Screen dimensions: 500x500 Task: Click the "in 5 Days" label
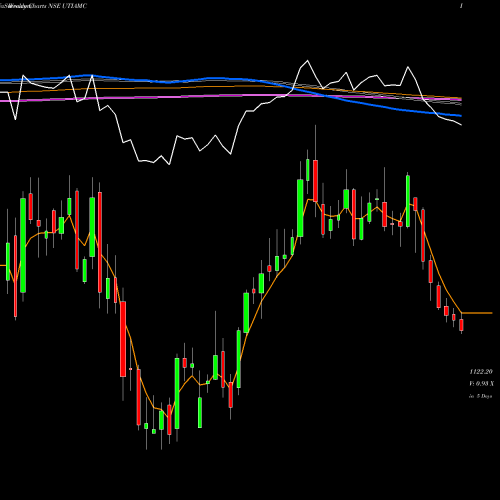(481, 396)
